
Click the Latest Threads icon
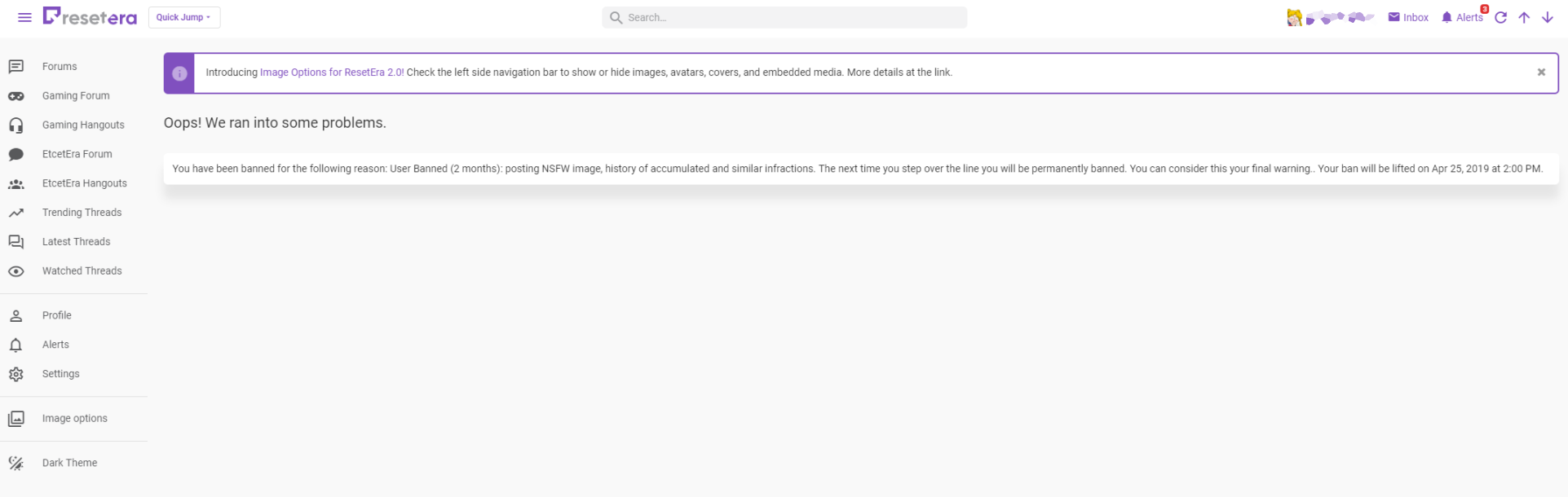tap(16, 242)
